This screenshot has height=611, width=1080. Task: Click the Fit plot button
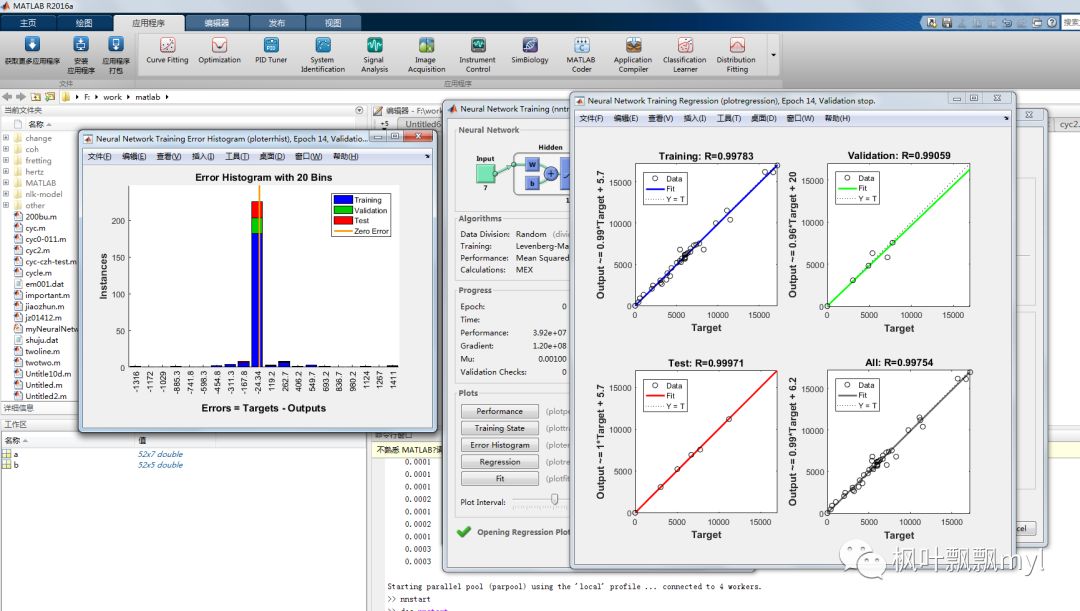pyautogui.click(x=499, y=479)
